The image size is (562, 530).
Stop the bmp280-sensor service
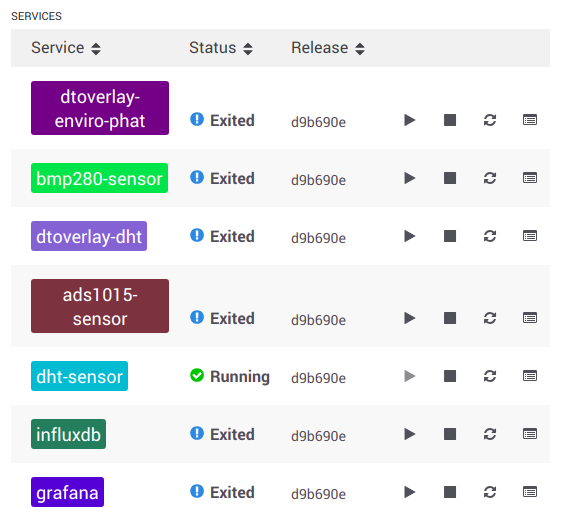click(450, 178)
